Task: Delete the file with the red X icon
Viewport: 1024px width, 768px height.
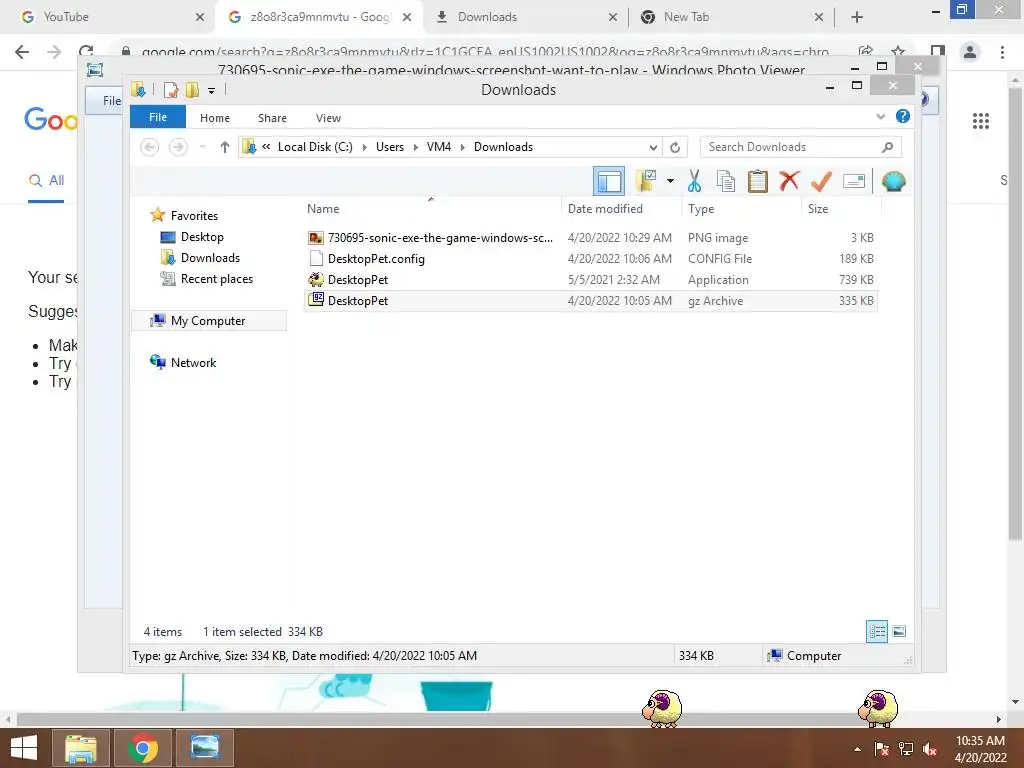Action: pyautogui.click(x=789, y=181)
